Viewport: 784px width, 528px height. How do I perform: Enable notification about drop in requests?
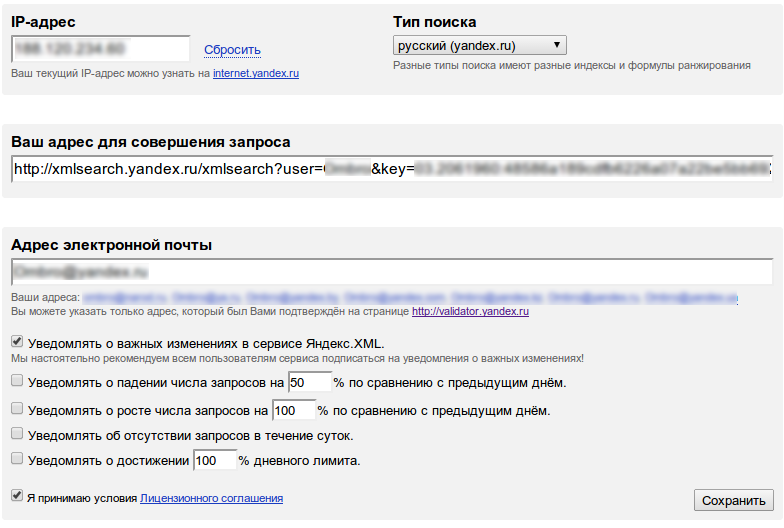point(17,381)
